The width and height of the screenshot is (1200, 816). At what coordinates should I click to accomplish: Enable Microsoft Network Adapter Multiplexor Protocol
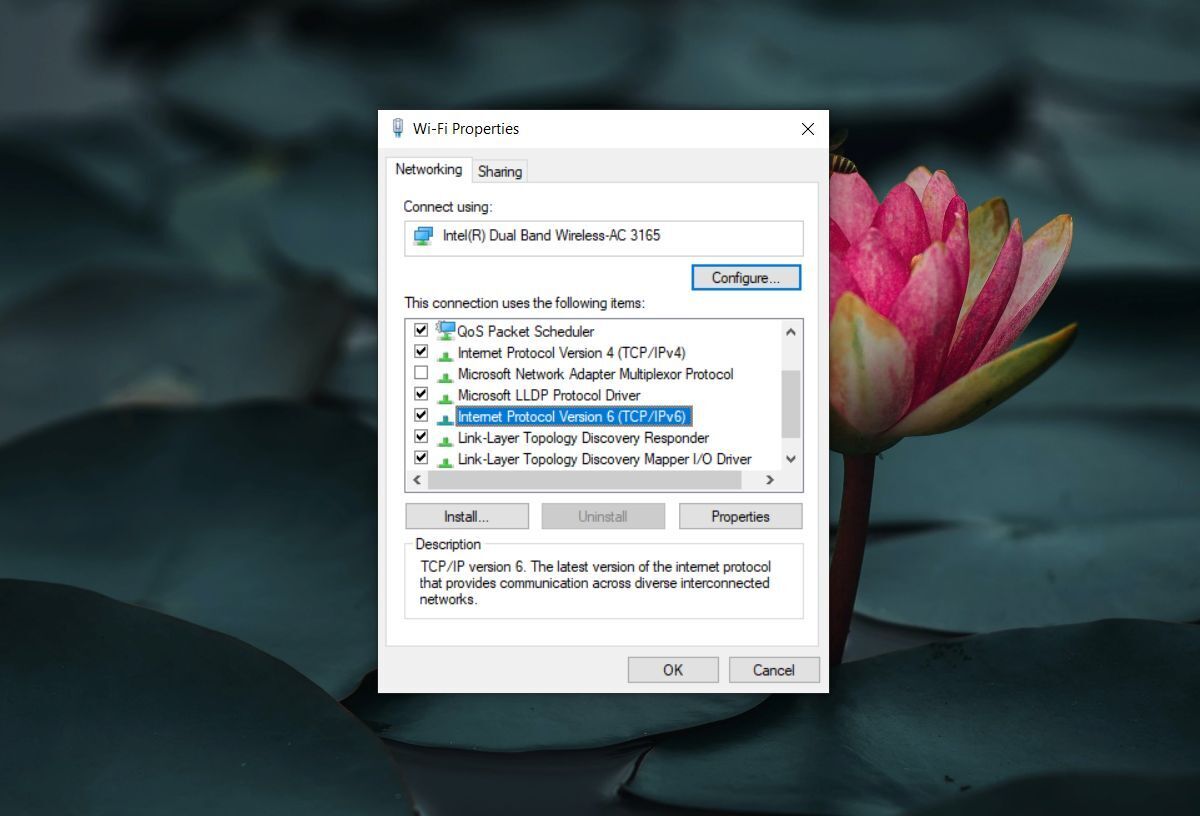coord(421,373)
